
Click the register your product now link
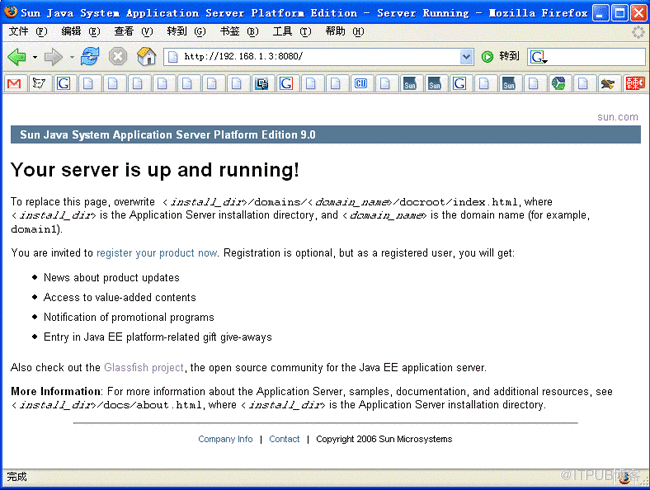coord(157,253)
